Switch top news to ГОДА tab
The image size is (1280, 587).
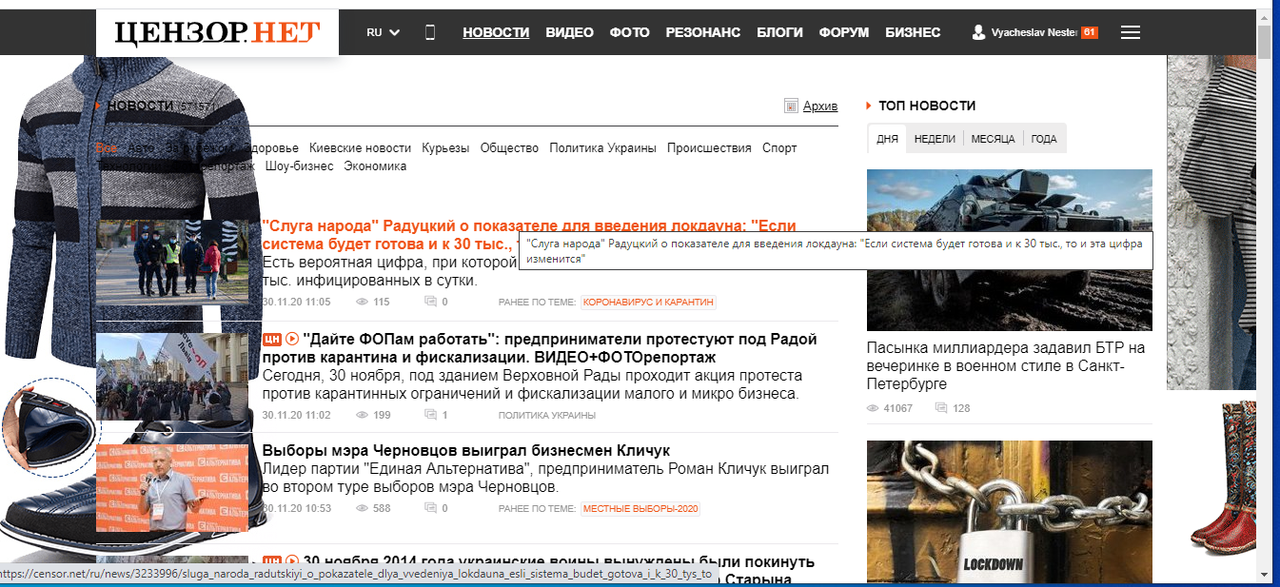(x=1044, y=139)
